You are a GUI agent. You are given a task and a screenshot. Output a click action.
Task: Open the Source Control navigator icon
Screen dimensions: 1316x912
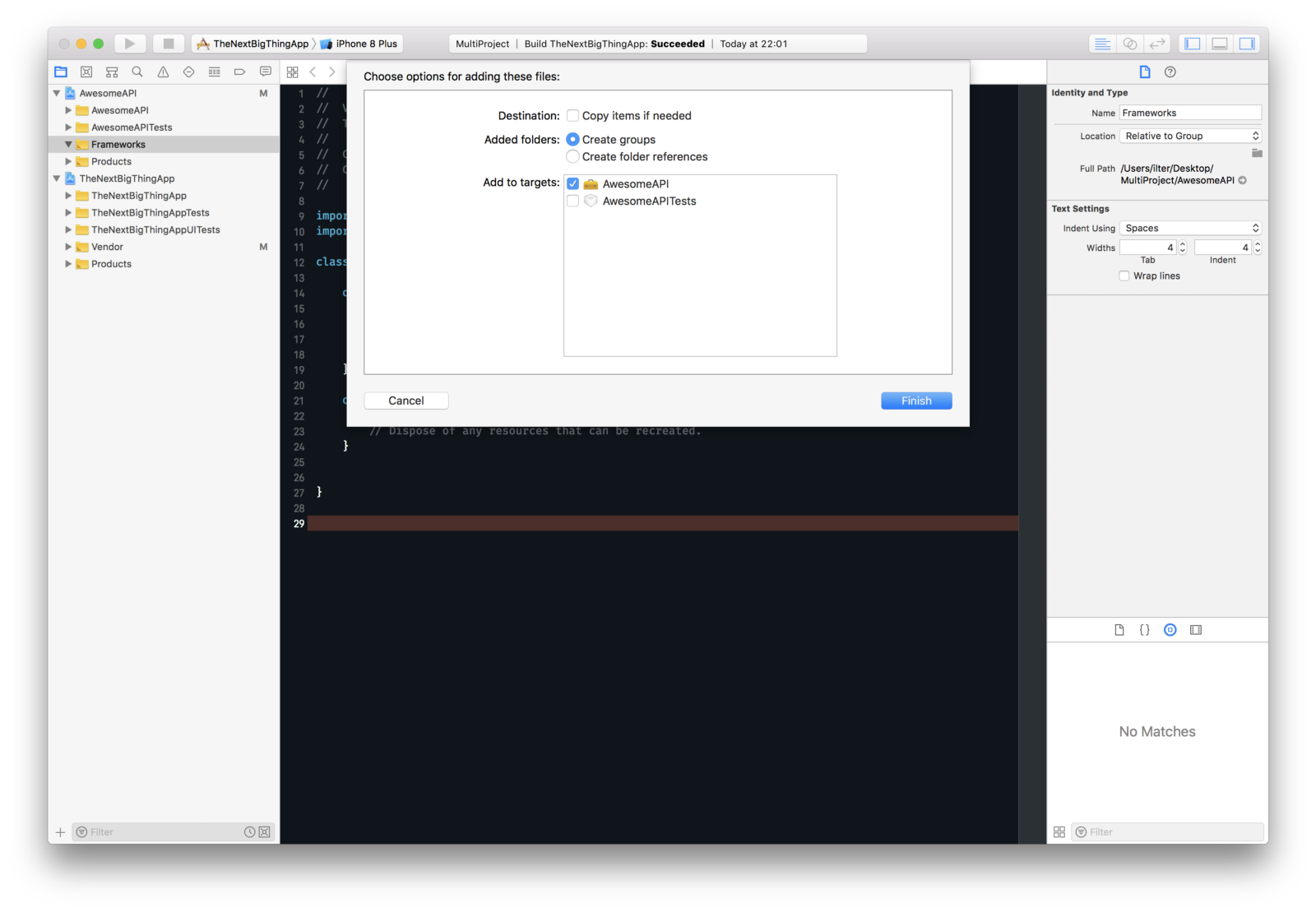(x=86, y=72)
